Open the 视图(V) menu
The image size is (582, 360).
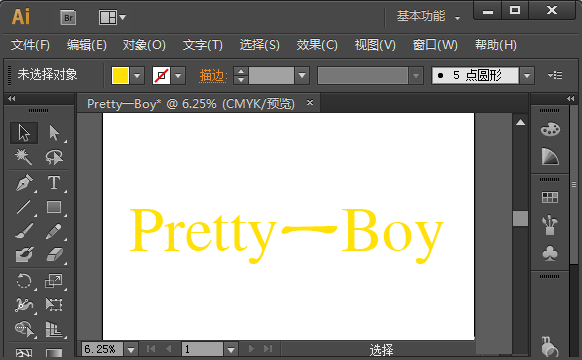point(375,45)
